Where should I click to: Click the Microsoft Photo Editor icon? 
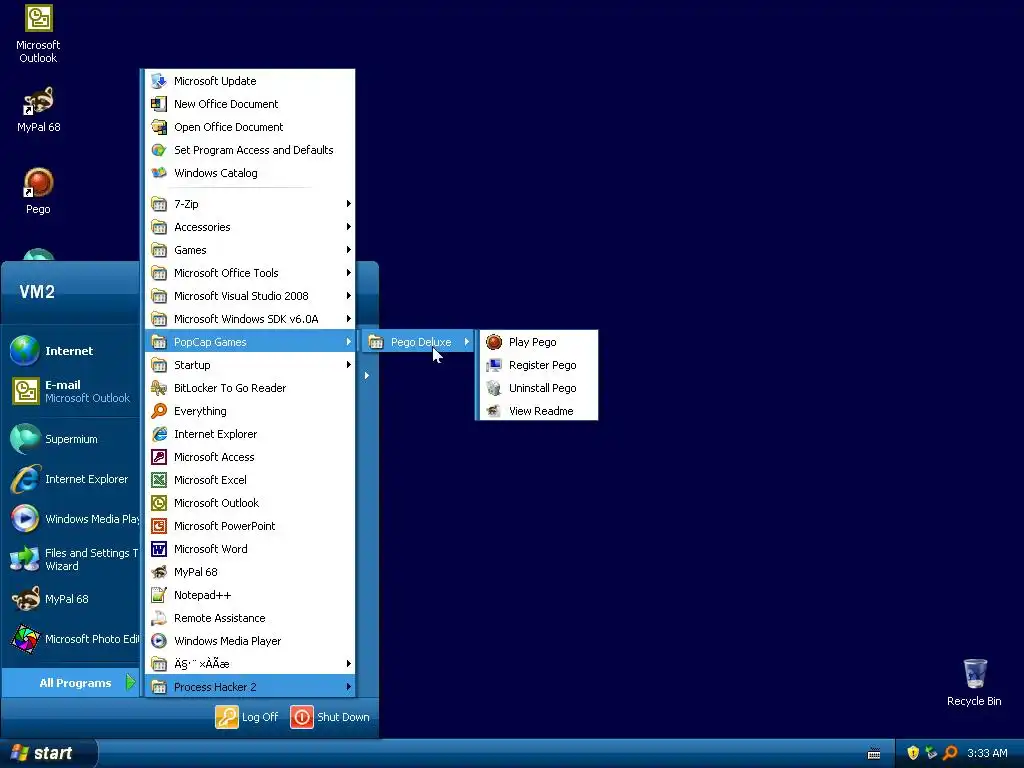point(25,639)
